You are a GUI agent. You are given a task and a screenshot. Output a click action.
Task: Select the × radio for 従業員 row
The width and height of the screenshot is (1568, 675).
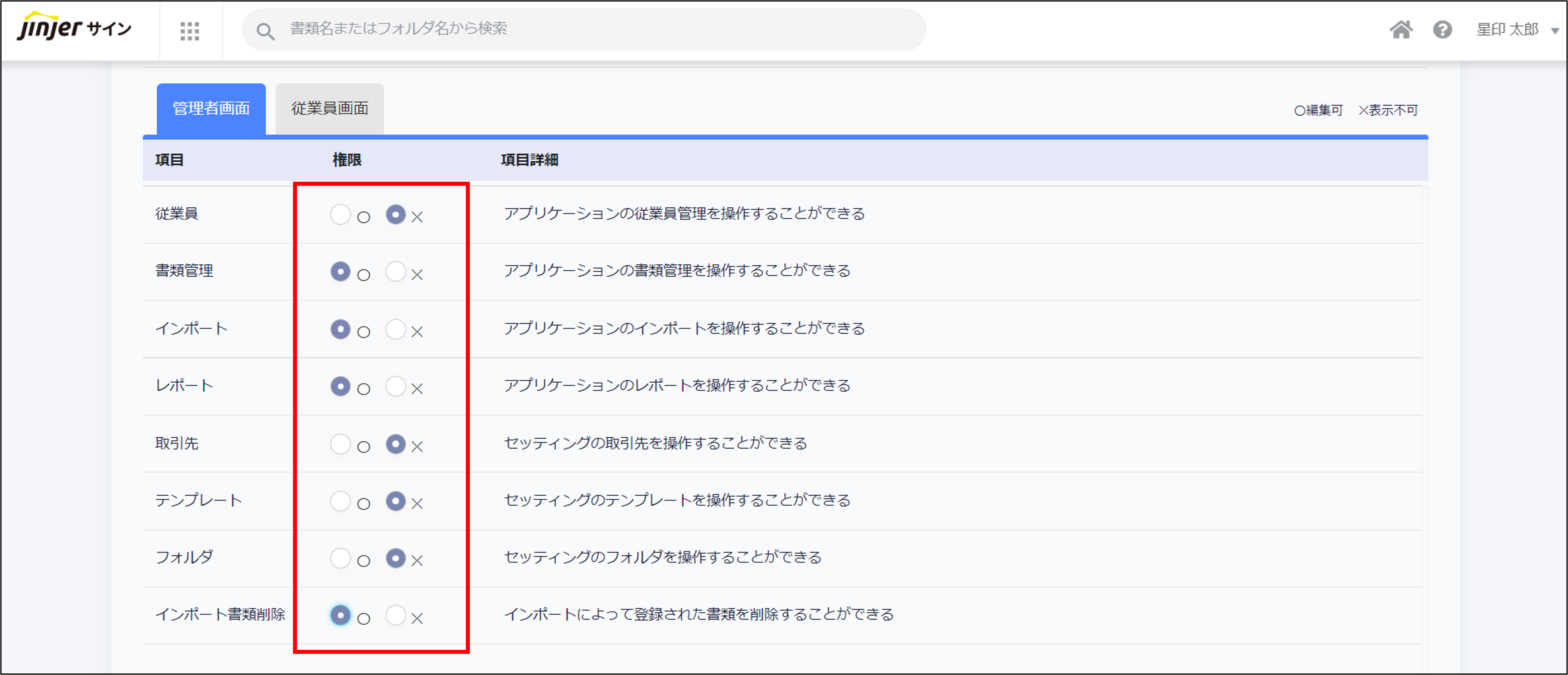(396, 214)
